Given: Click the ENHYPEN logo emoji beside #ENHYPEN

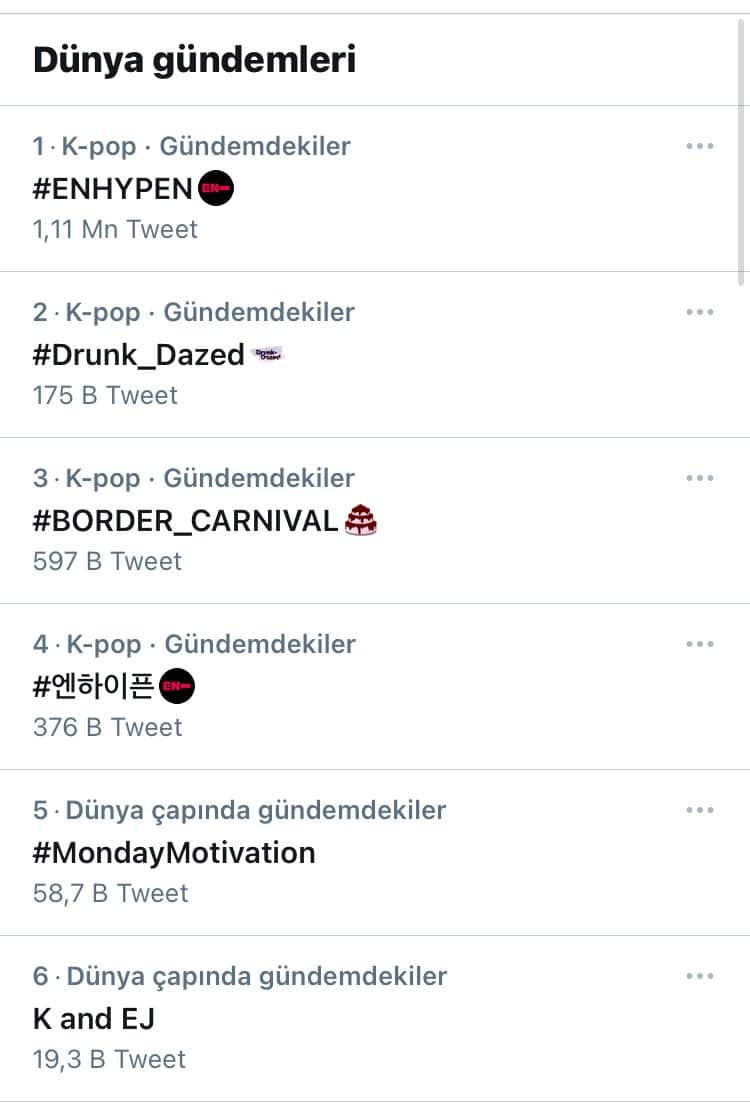Looking at the screenshot, I should [x=216, y=188].
